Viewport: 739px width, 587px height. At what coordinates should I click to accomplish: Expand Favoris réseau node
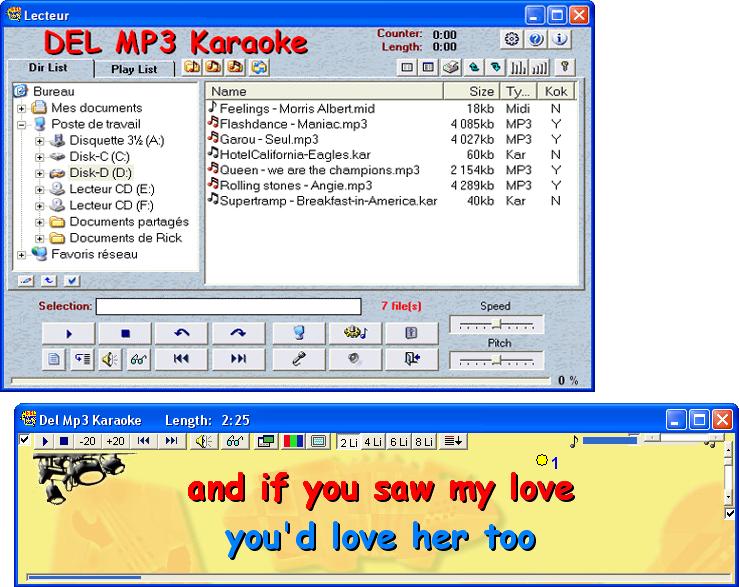21,255
